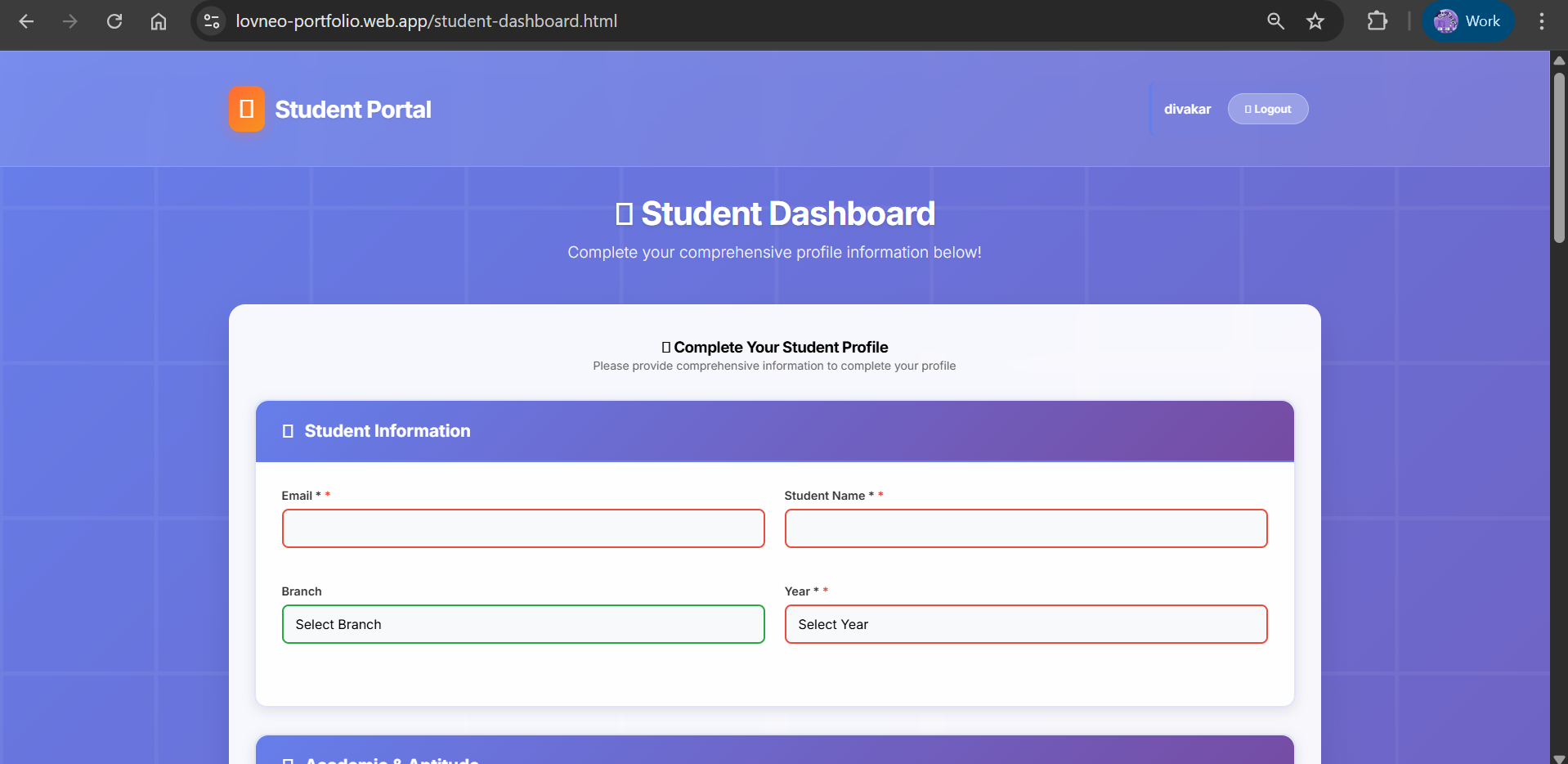Click the address bar URL

tap(426, 21)
